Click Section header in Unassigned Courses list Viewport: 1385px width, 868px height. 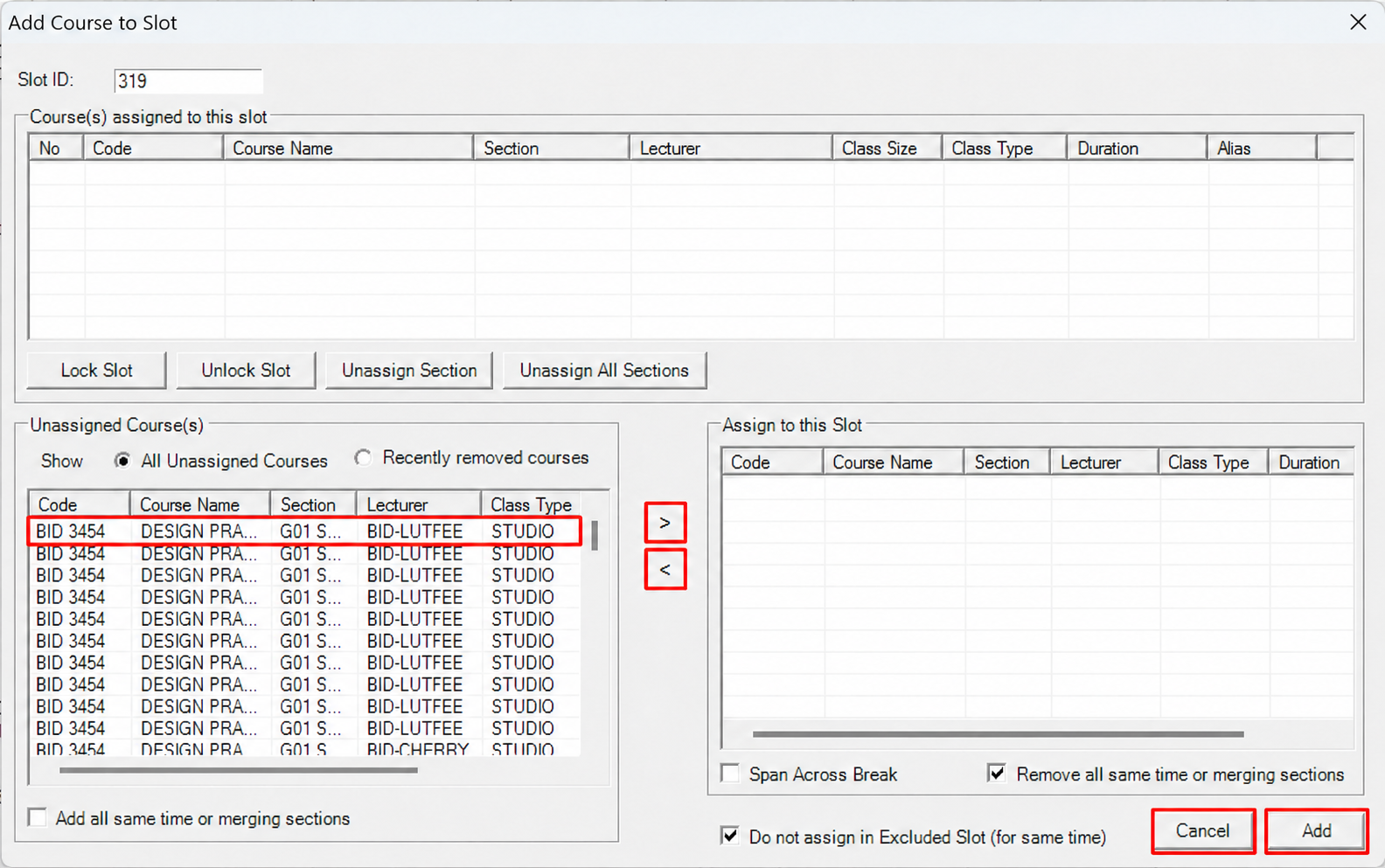pyautogui.click(x=314, y=504)
